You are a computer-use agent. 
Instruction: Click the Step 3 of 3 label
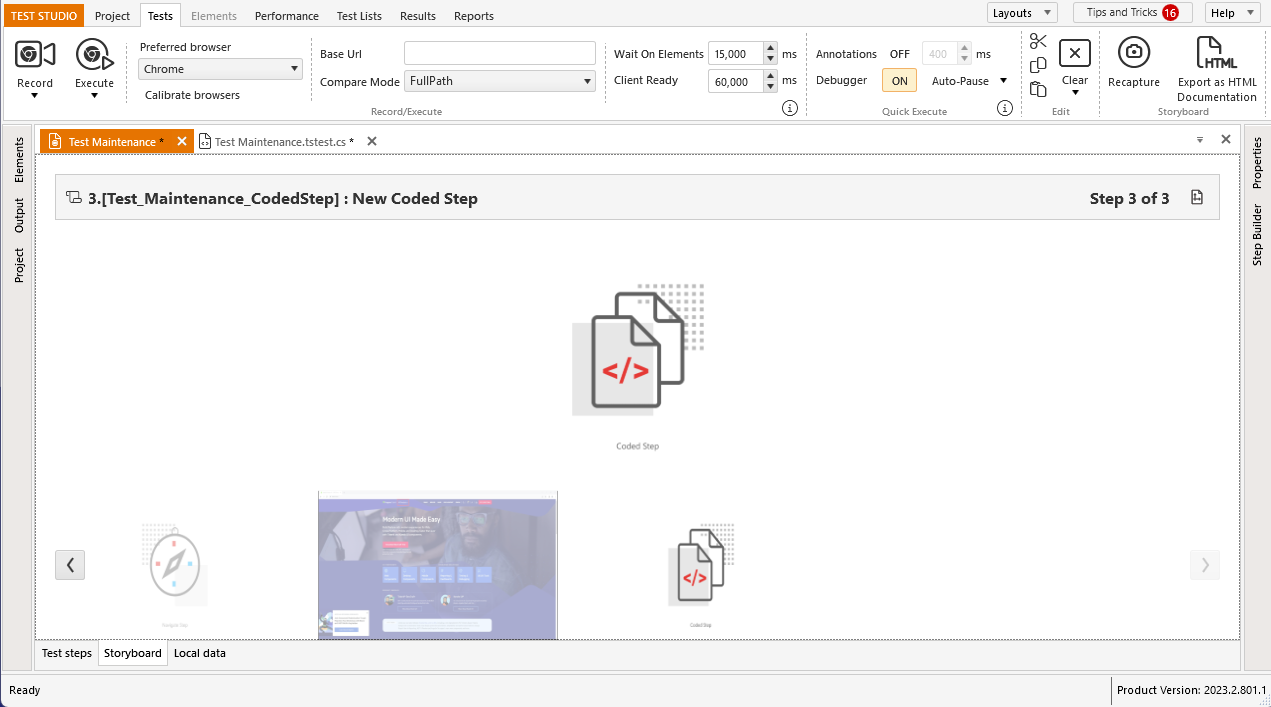click(1129, 198)
